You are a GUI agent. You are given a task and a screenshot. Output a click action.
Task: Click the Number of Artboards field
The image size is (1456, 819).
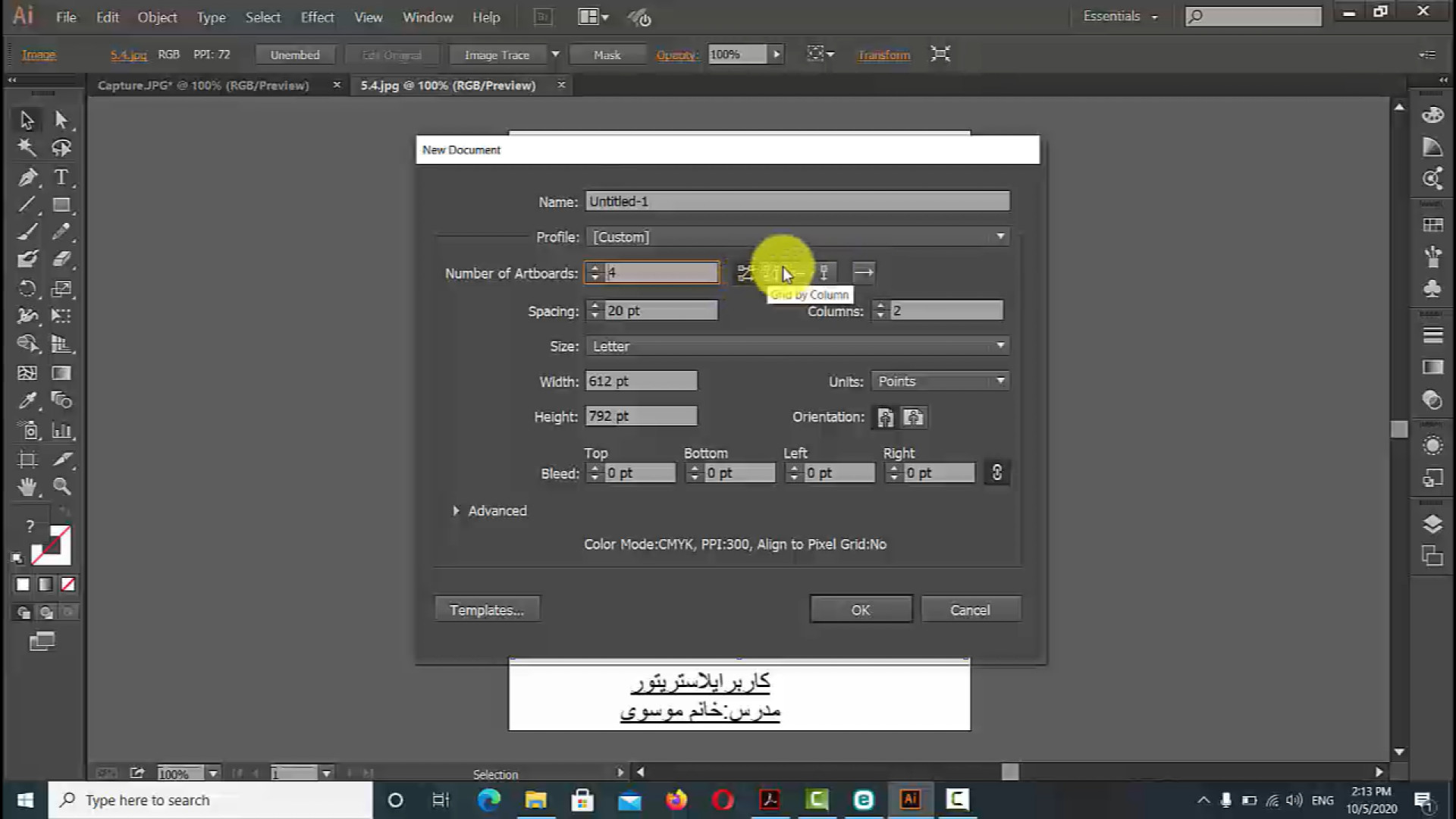coord(661,273)
